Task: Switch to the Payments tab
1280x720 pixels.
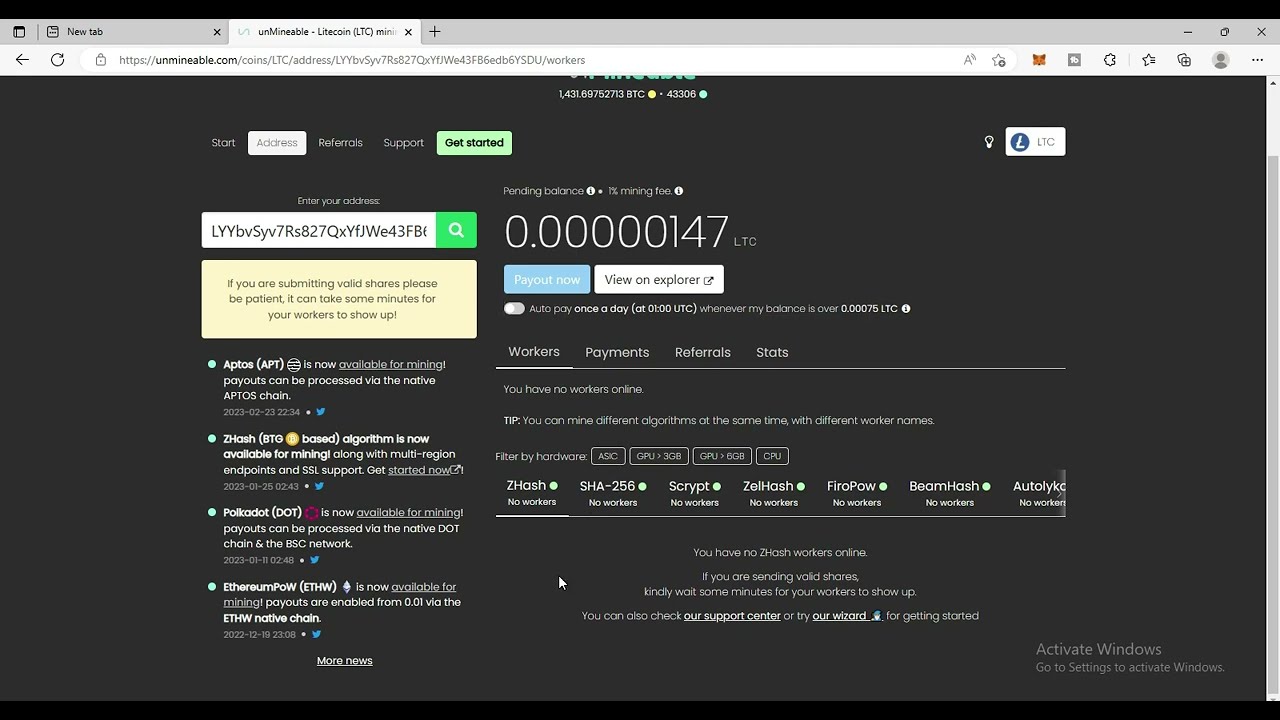Action: point(617,352)
